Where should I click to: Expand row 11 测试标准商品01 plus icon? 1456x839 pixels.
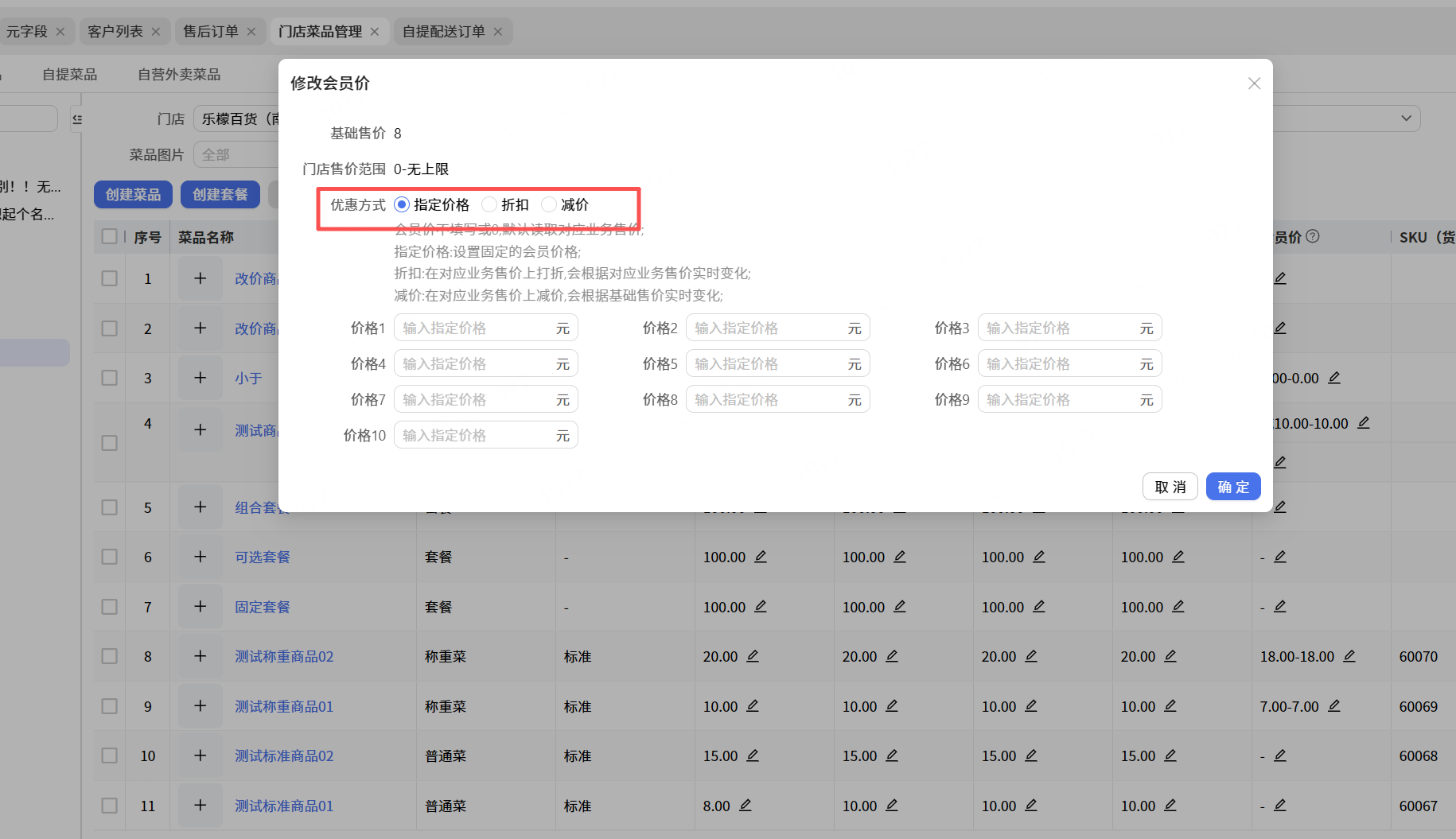[200, 806]
